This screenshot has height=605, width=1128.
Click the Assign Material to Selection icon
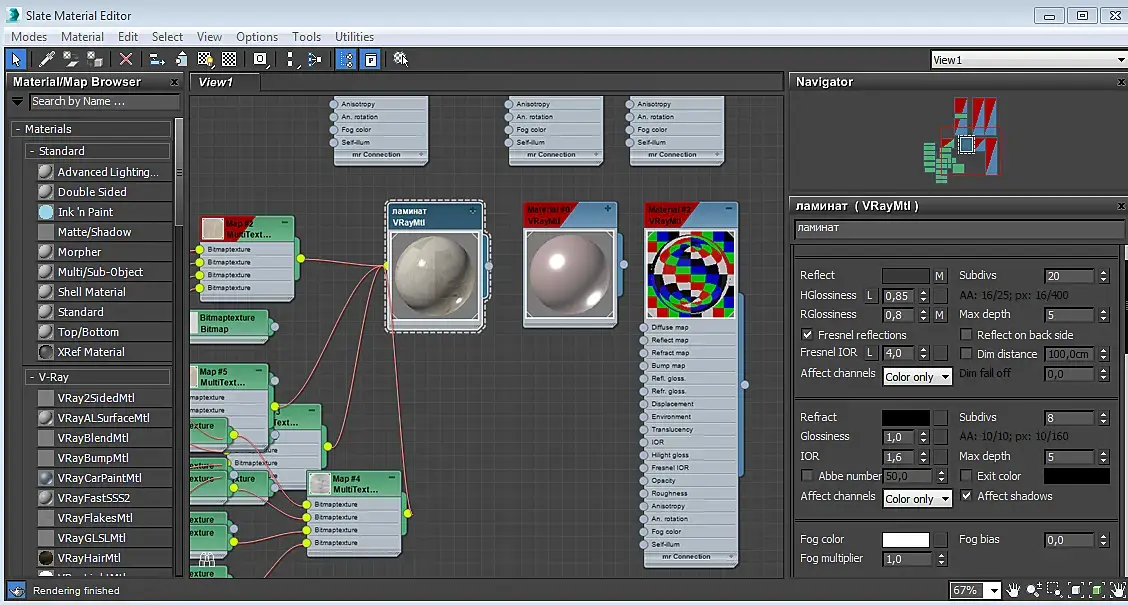pos(94,60)
